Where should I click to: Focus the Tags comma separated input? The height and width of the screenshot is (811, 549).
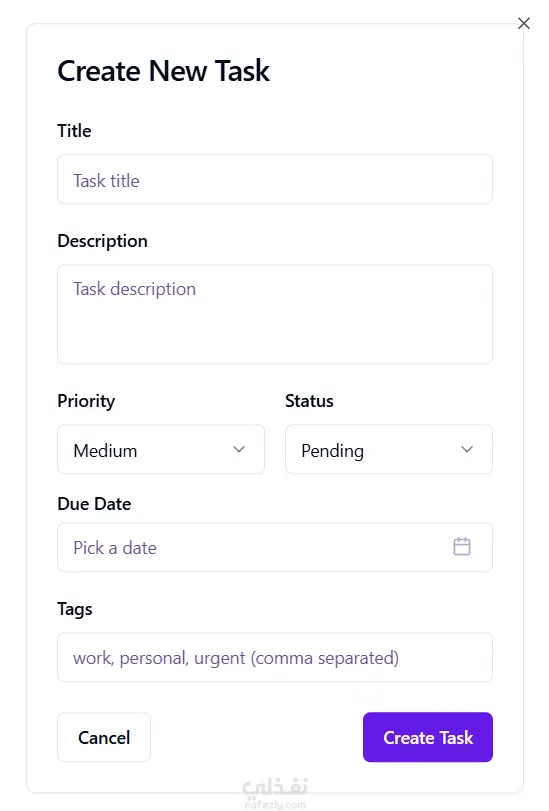click(x=275, y=657)
